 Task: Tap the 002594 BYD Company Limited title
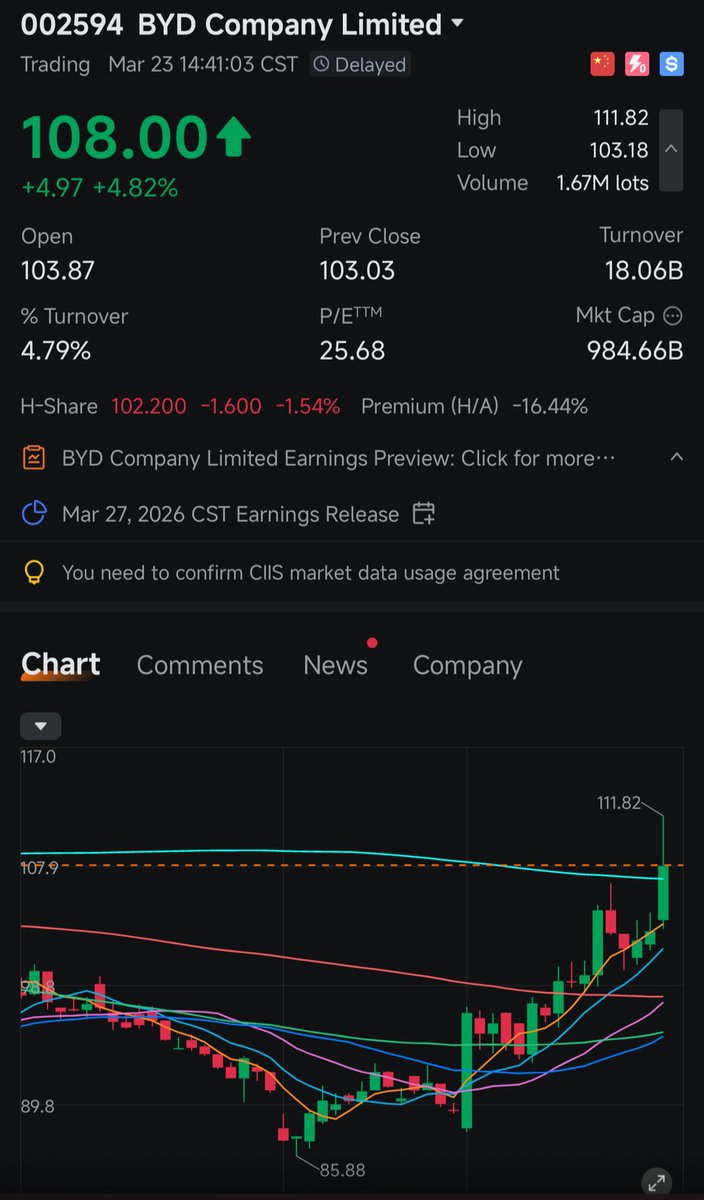pyautogui.click(x=231, y=24)
